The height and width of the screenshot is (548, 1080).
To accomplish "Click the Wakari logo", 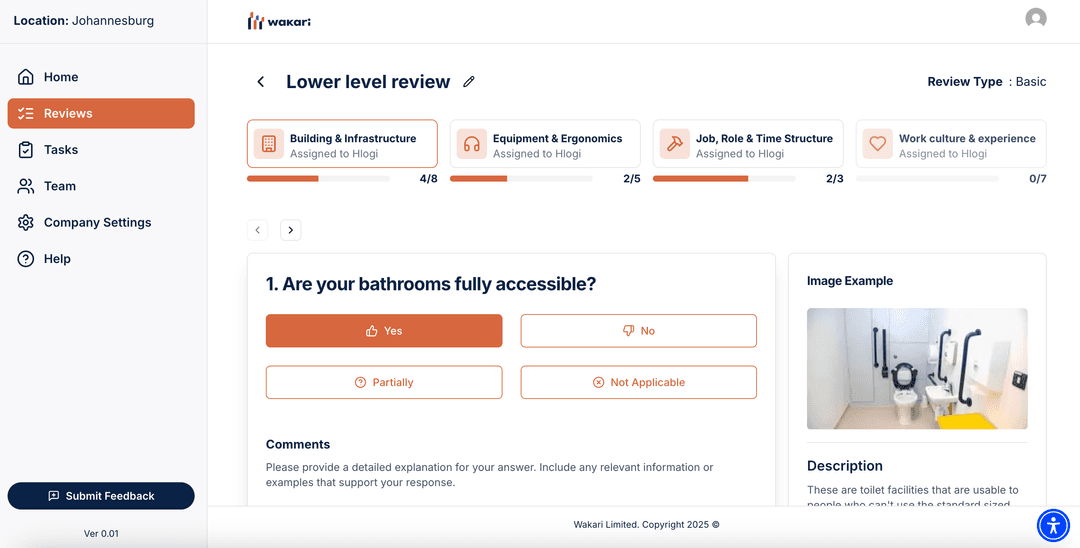I will pyautogui.click(x=279, y=21).
